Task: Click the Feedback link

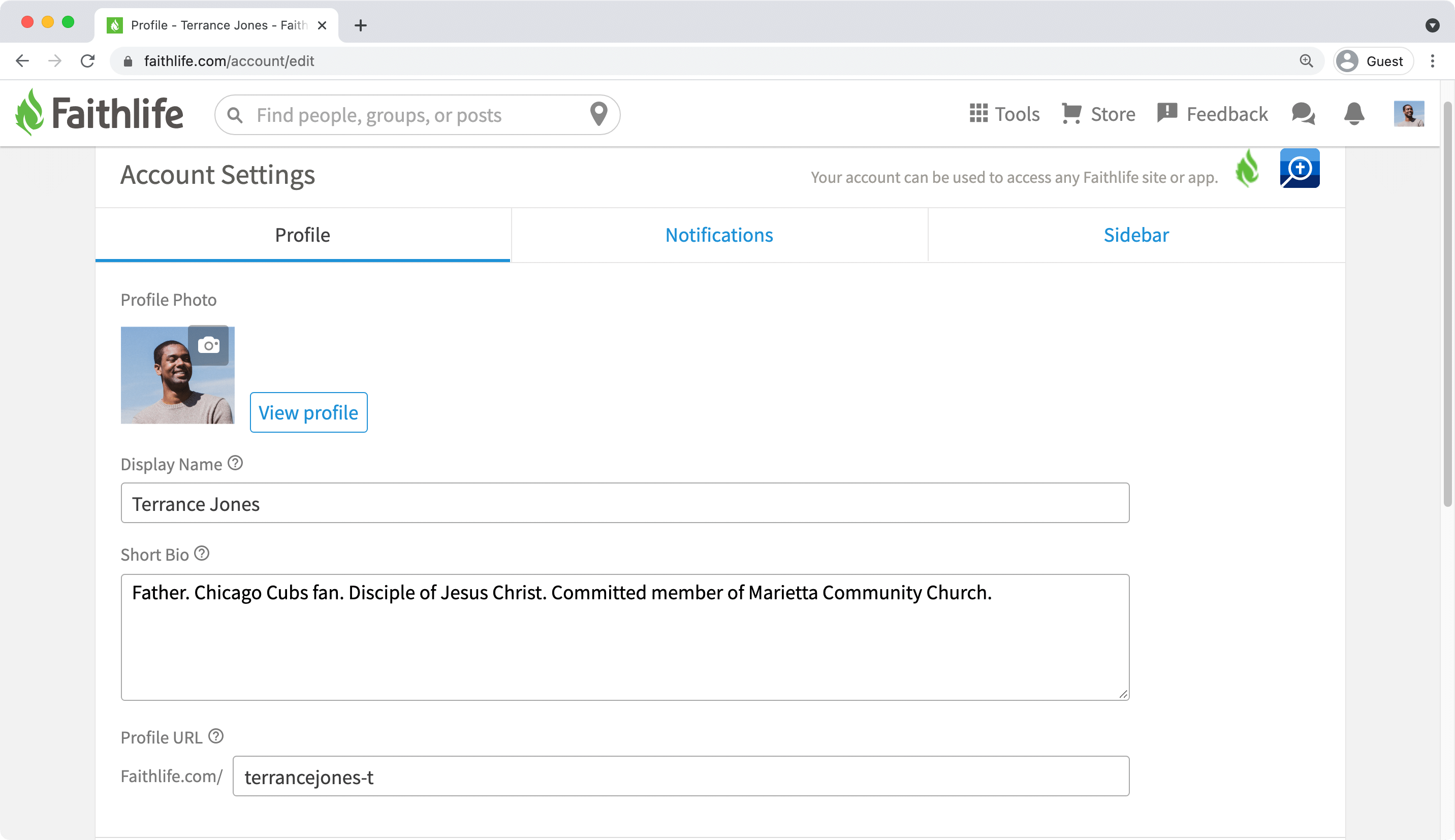Action: (1212, 114)
